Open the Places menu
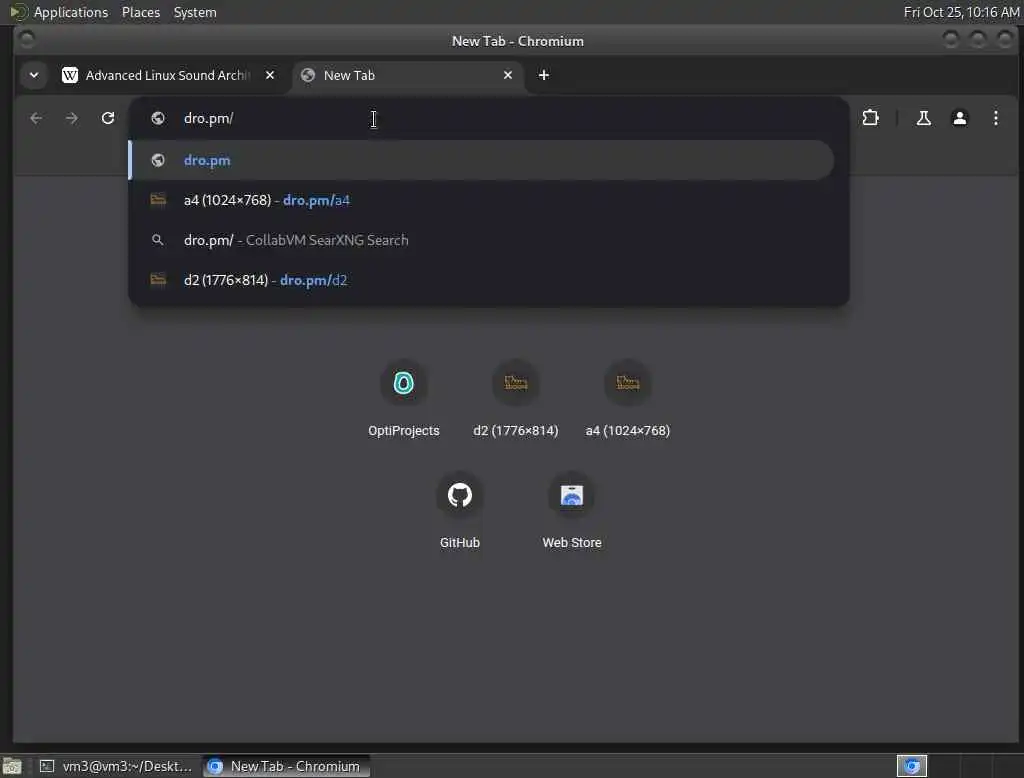 (x=140, y=12)
